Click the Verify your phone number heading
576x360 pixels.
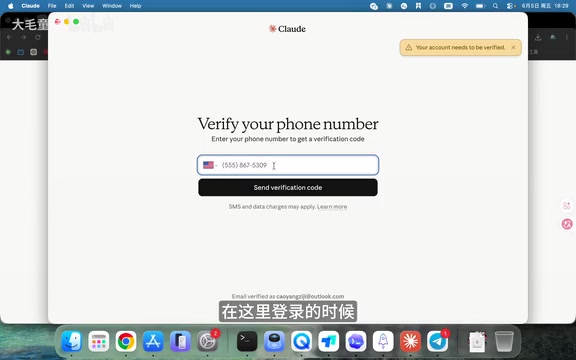point(288,124)
